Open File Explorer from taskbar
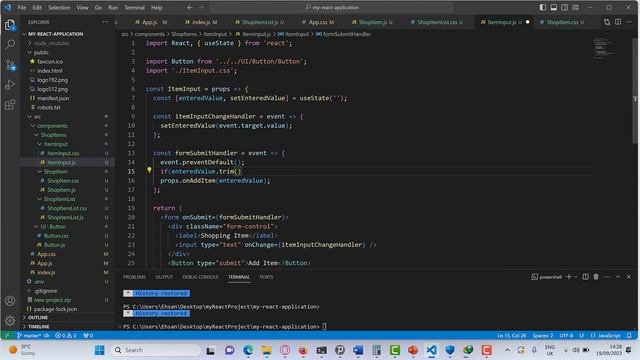The height and width of the screenshot is (360, 640). click(267, 350)
